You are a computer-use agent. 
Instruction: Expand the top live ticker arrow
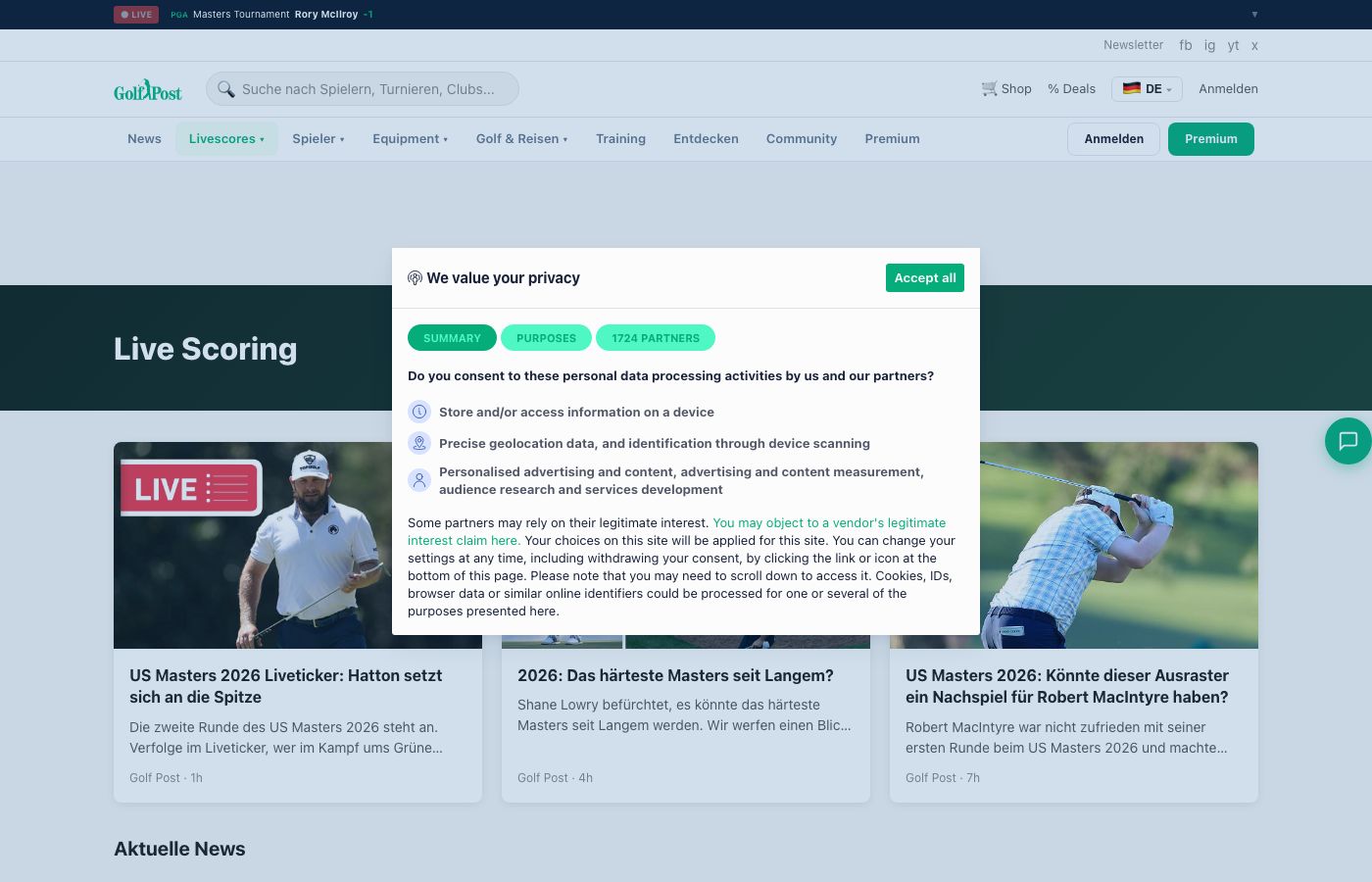click(1254, 15)
